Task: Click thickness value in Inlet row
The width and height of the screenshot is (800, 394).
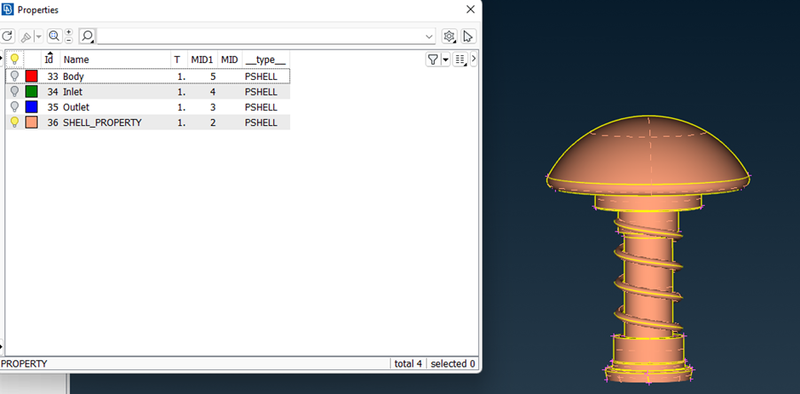Action: [x=181, y=92]
